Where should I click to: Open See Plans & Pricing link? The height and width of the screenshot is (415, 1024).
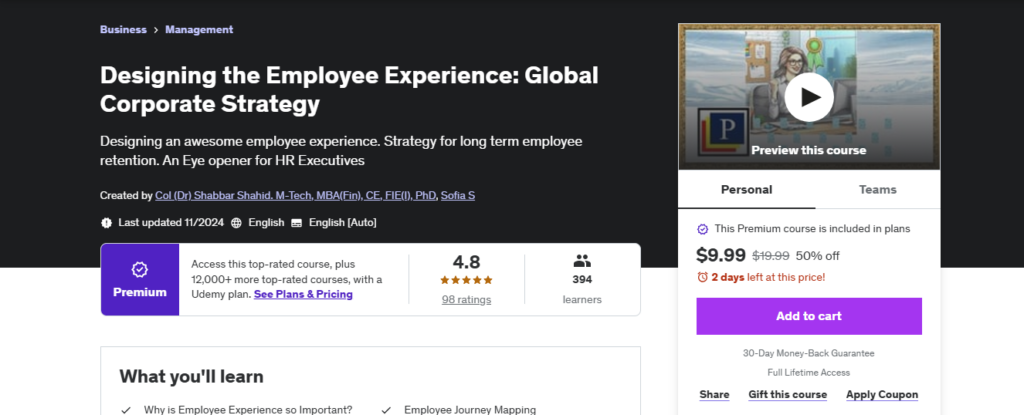pos(303,294)
